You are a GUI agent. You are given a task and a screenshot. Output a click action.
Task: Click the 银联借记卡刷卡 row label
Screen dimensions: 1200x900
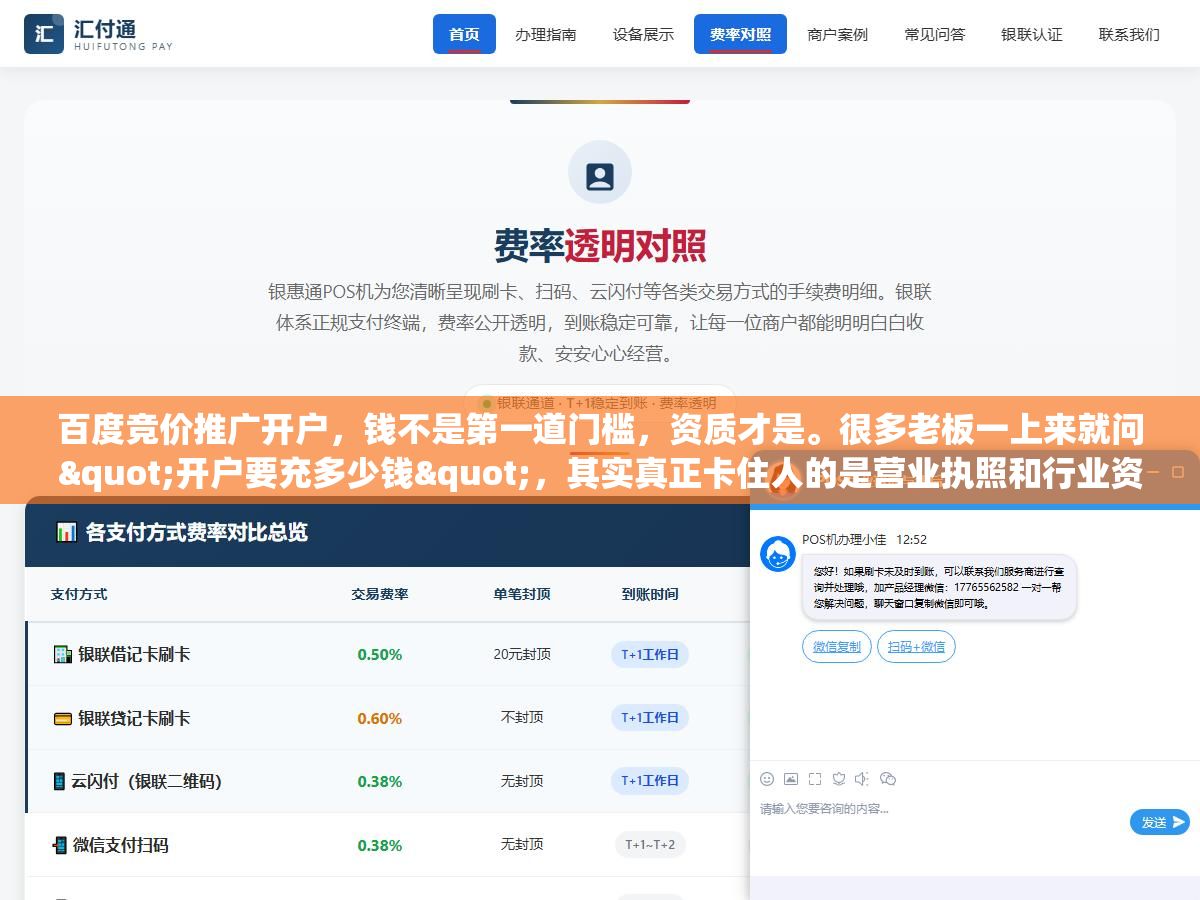coord(134,654)
